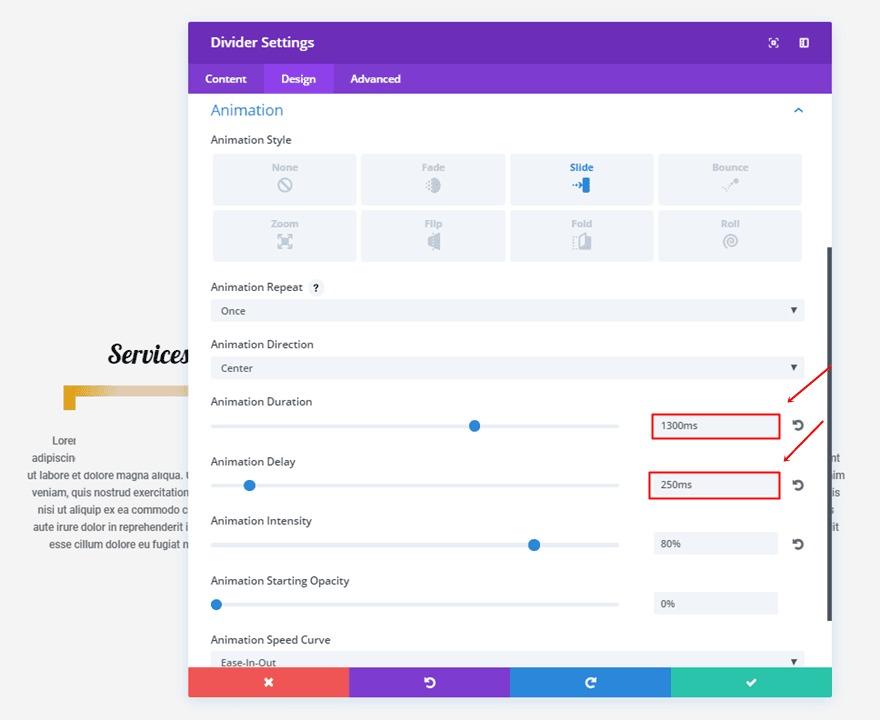Reset the Animation Duration value
The image size is (880, 720).
[797, 426]
